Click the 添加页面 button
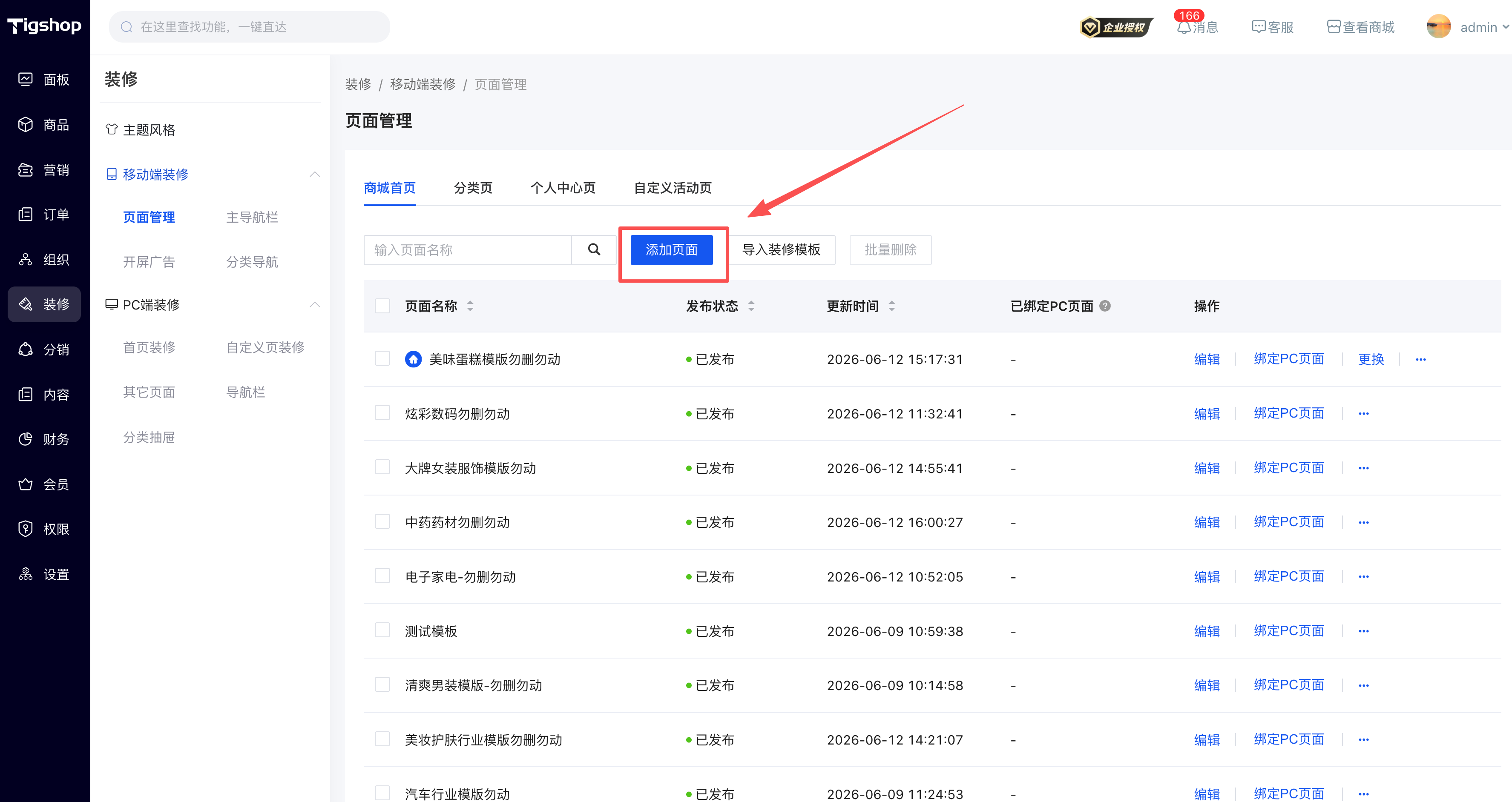 672,250
